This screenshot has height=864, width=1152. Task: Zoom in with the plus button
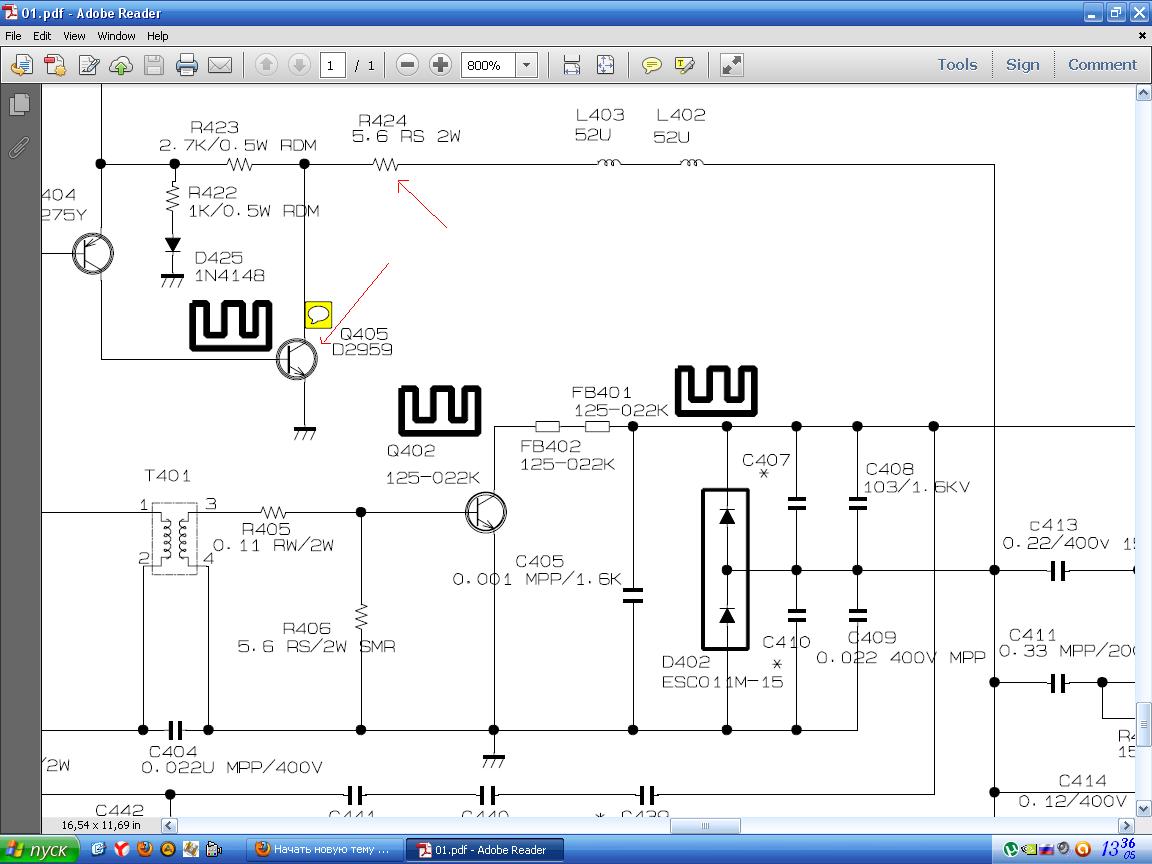[x=440, y=65]
